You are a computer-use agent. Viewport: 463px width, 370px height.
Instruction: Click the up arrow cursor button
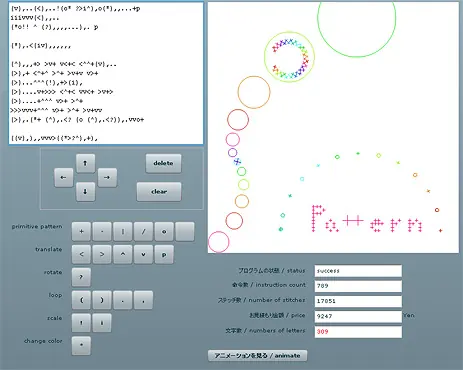tap(85, 163)
